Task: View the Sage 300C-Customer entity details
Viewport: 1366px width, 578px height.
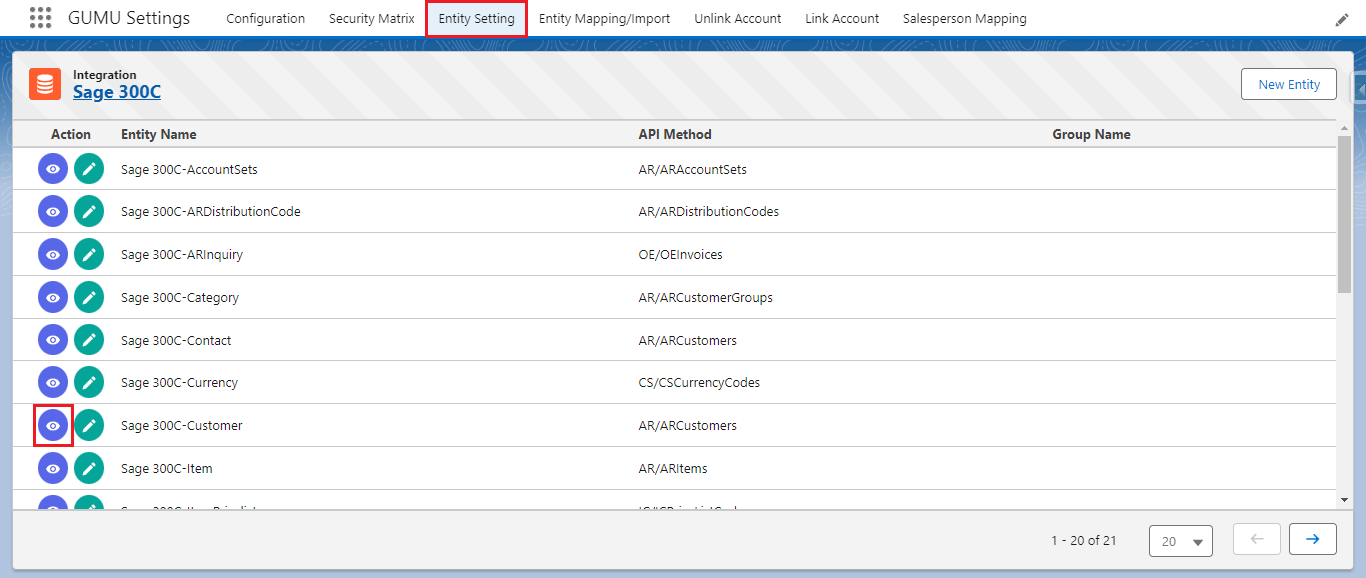Action: [x=53, y=425]
